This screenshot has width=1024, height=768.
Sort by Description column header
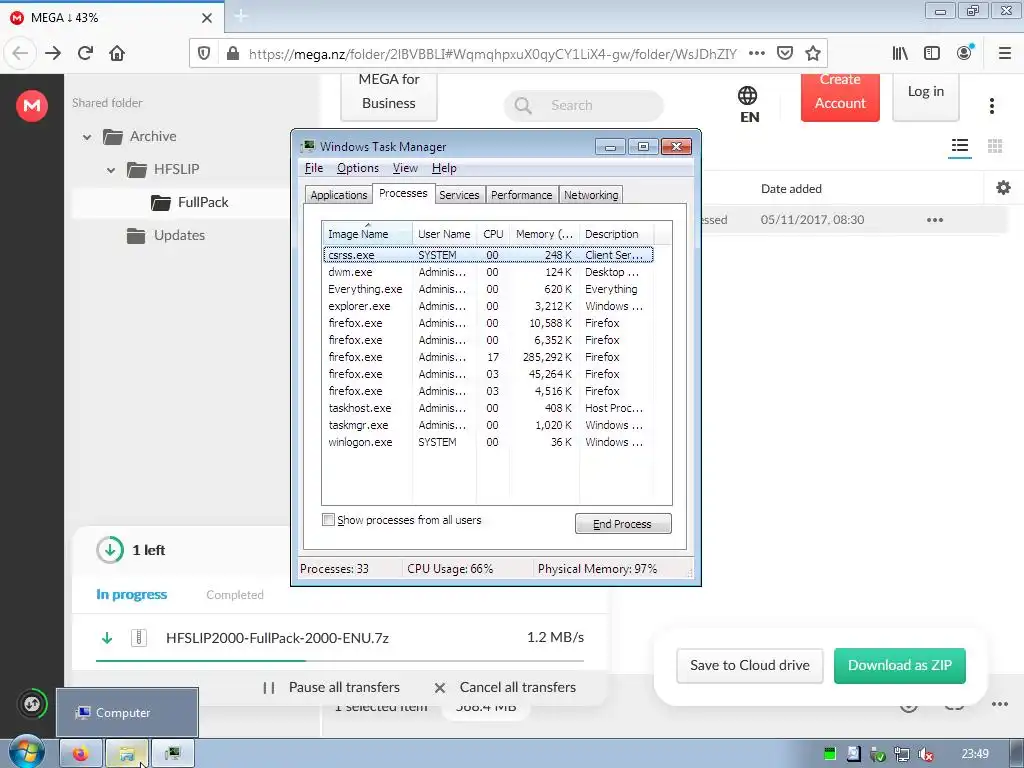coord(616,233)
